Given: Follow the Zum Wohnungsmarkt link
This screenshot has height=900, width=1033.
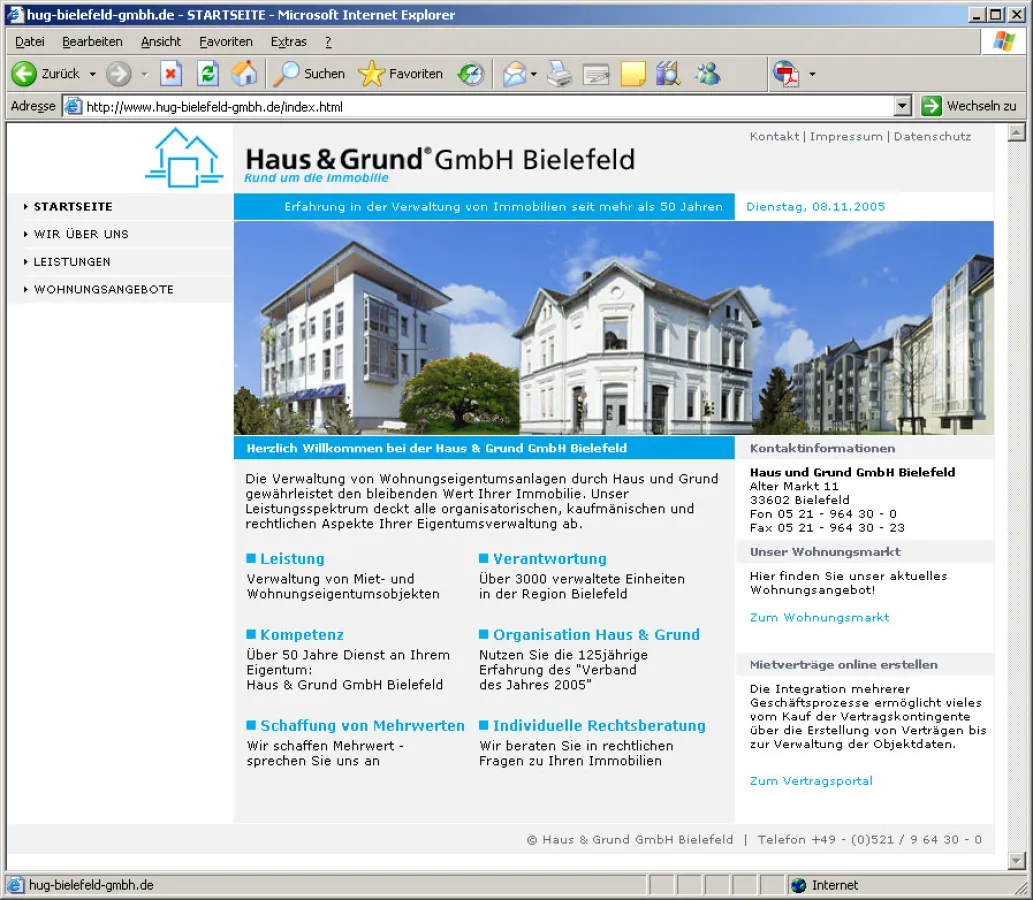Looking at the screenshot, I should pyautogui.click(x=819, y=618).
